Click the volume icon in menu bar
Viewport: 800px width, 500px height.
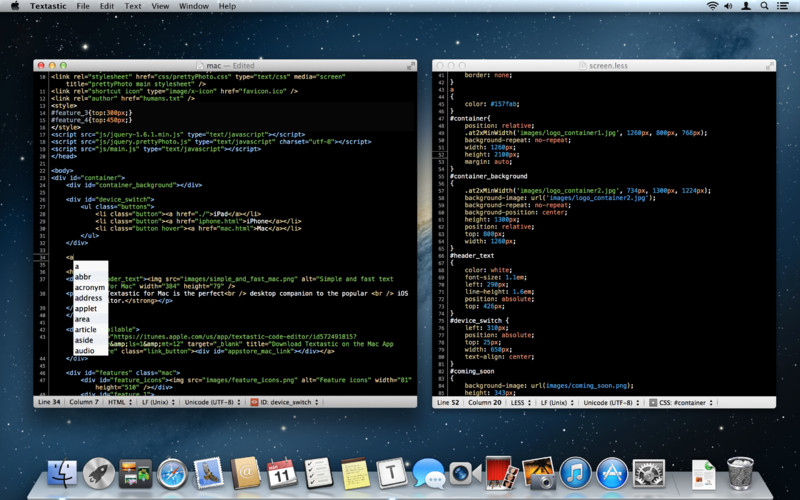coord(728,6)
